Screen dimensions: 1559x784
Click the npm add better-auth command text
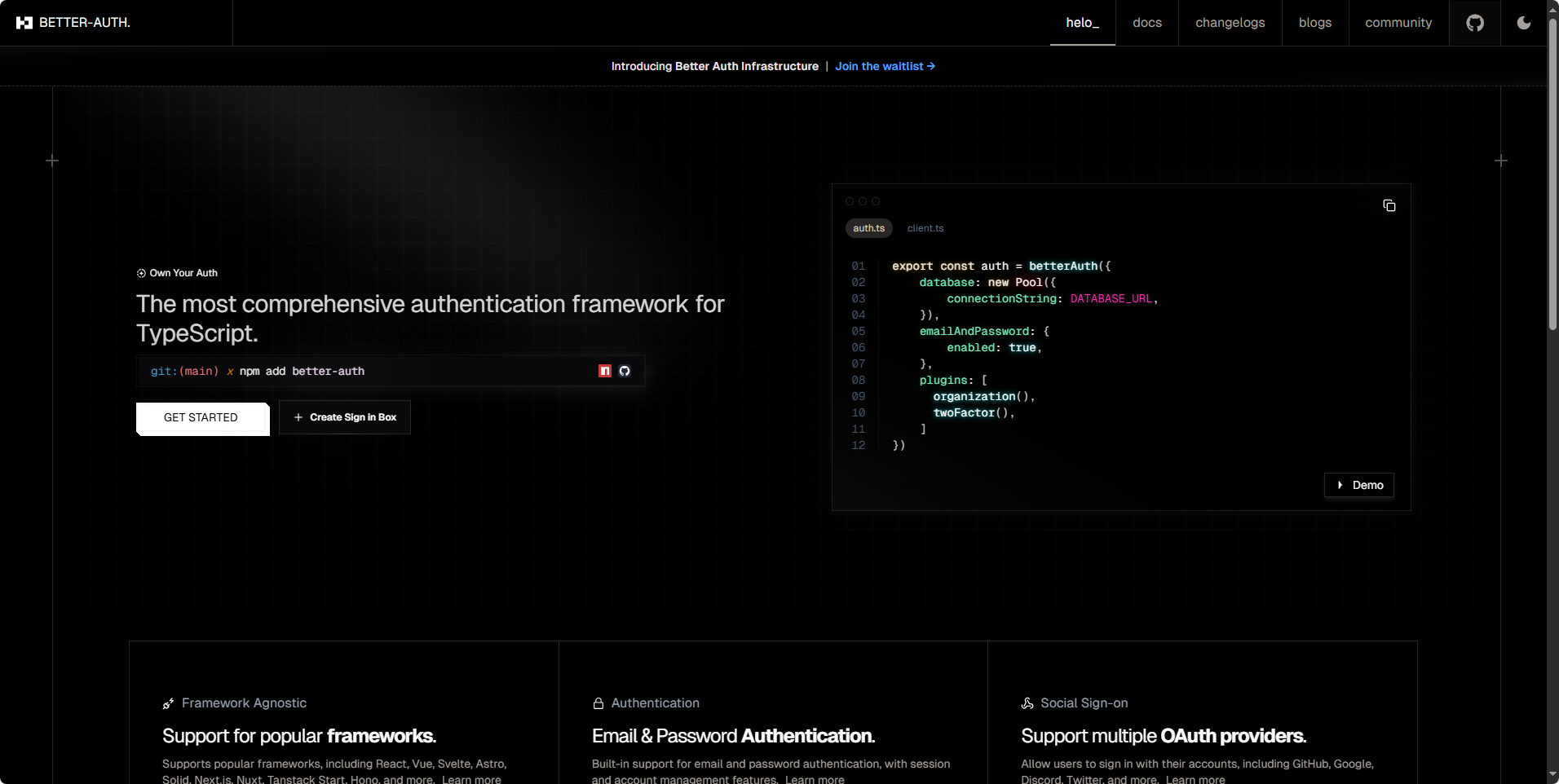pyautogui.click(x=302, y=371)
